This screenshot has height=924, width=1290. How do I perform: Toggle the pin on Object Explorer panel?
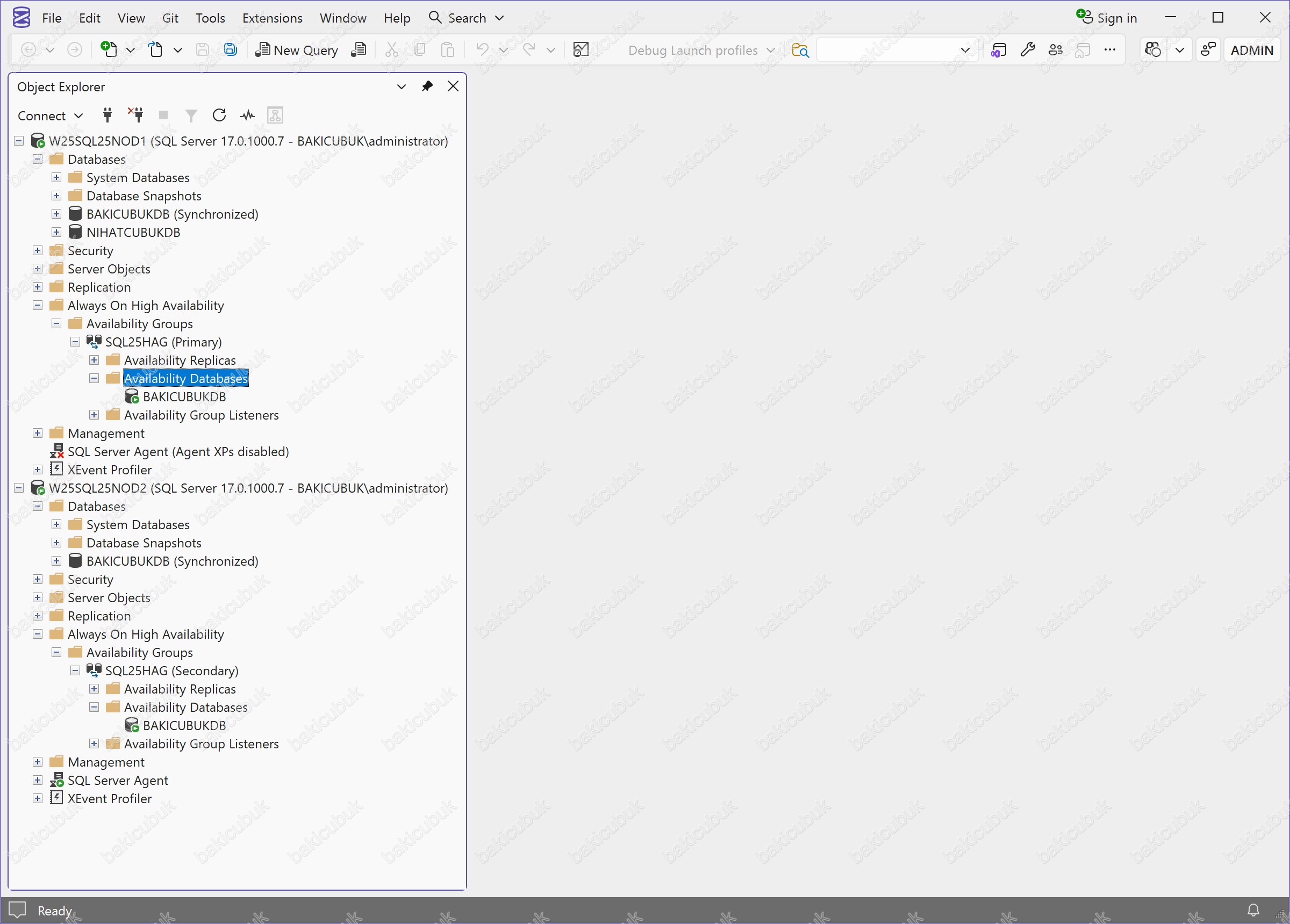[x=427, y=86]
